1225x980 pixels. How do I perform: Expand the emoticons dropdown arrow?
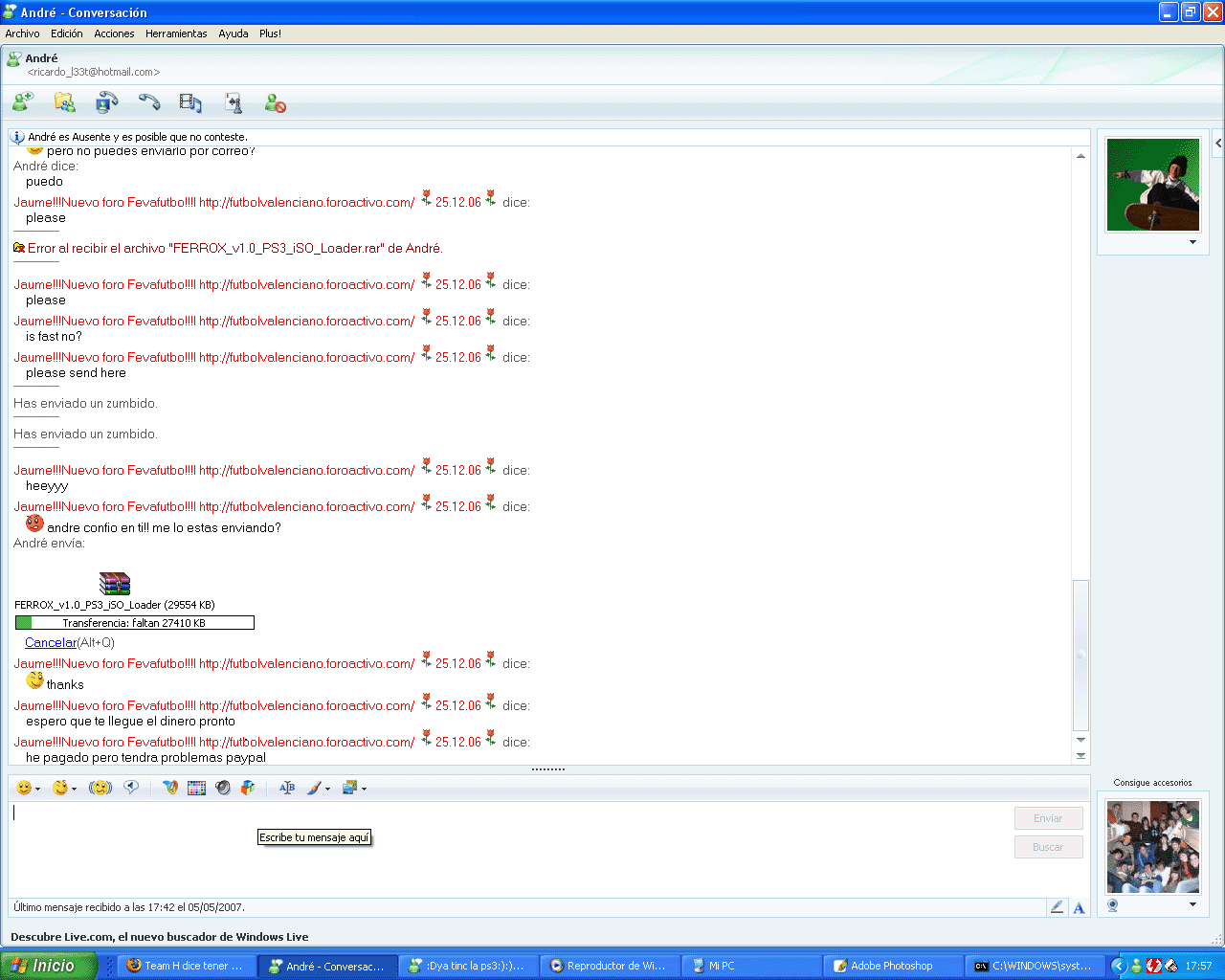click(37, 790)
